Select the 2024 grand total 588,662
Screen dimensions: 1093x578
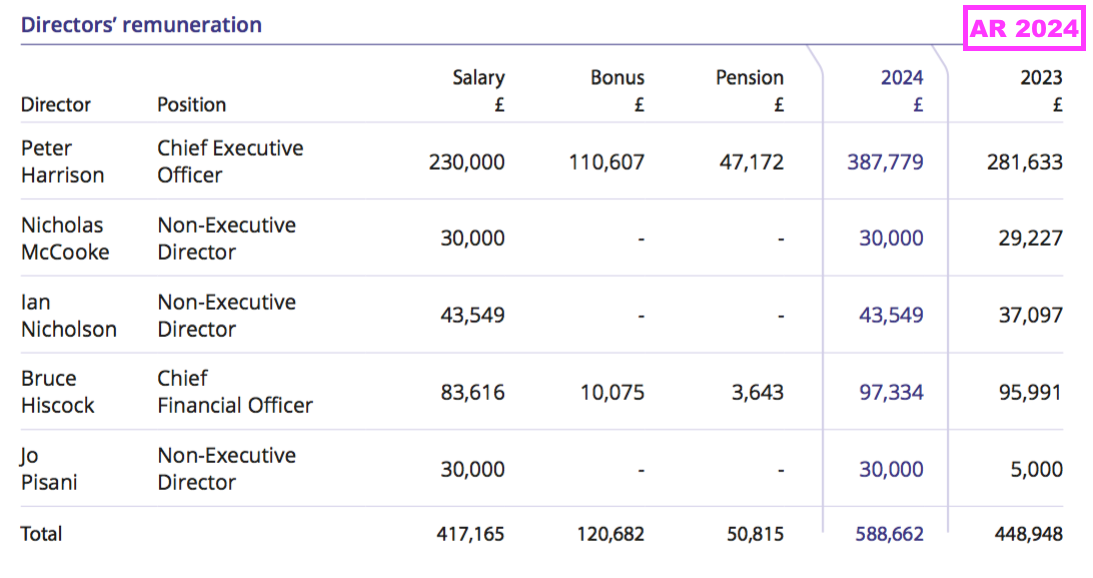pos(890,534)
